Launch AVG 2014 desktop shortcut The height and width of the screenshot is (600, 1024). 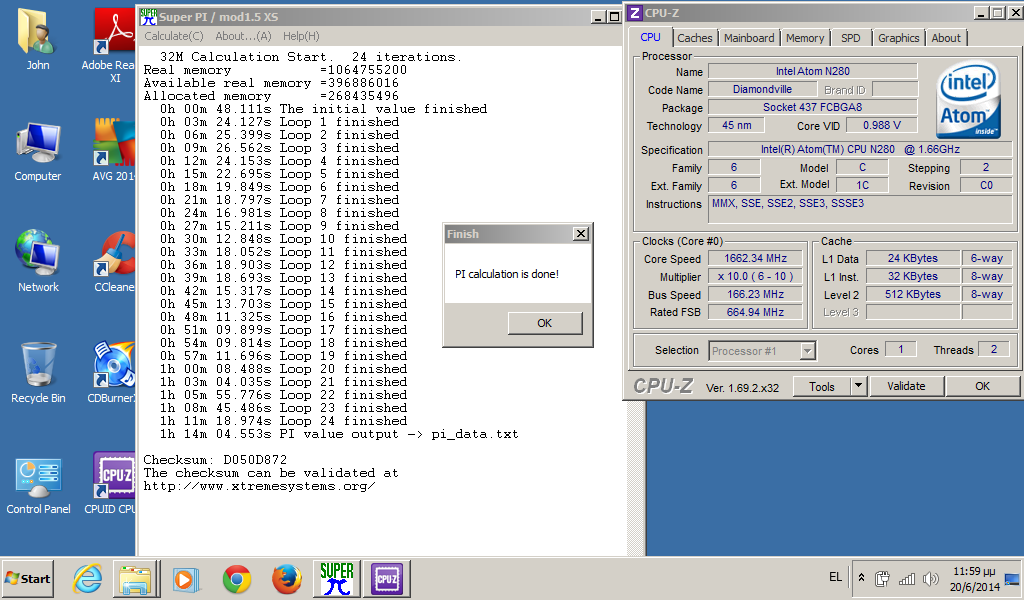point(114,150)
